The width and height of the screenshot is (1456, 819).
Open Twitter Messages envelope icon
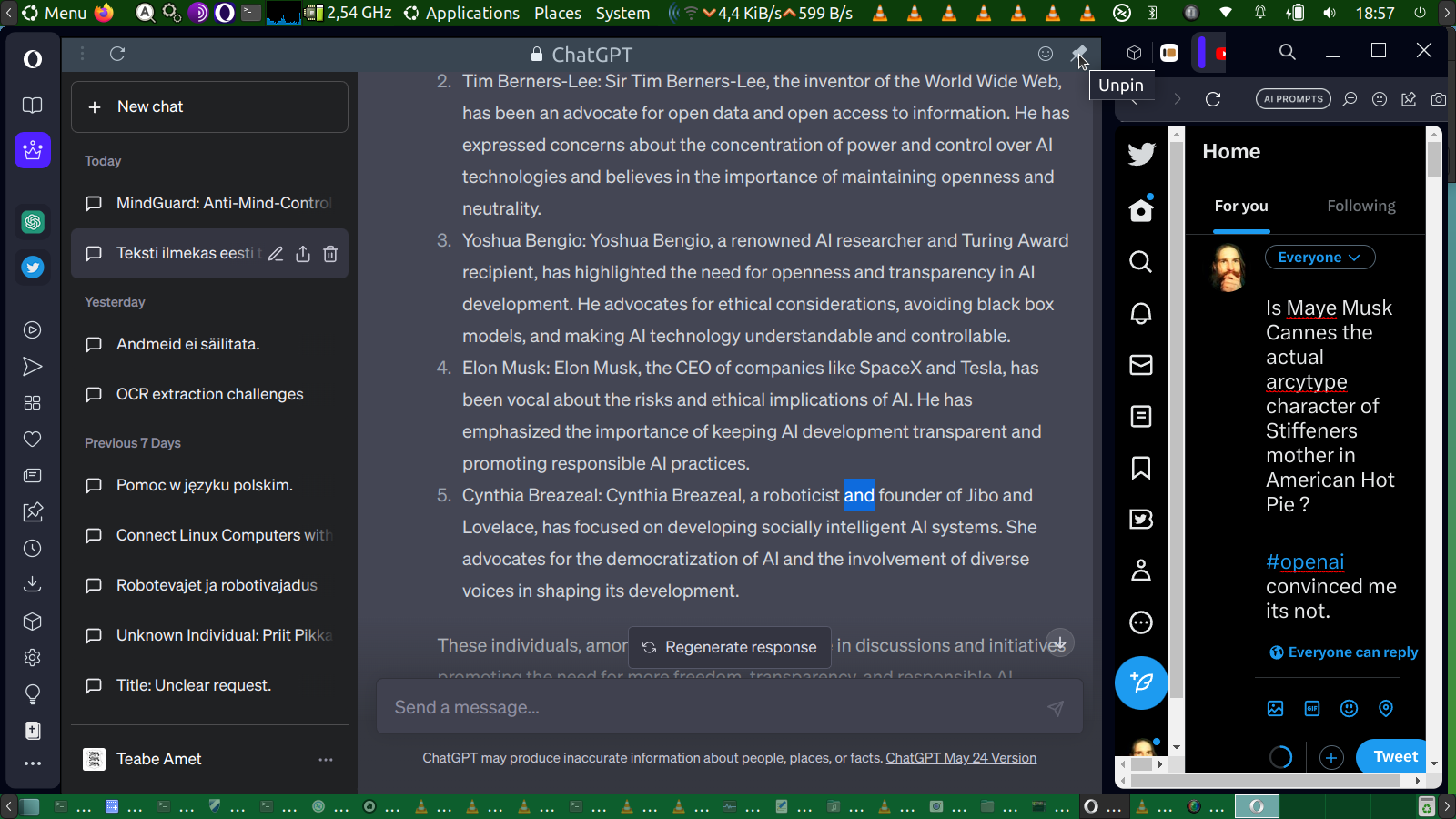click(x=1141, y=365)
